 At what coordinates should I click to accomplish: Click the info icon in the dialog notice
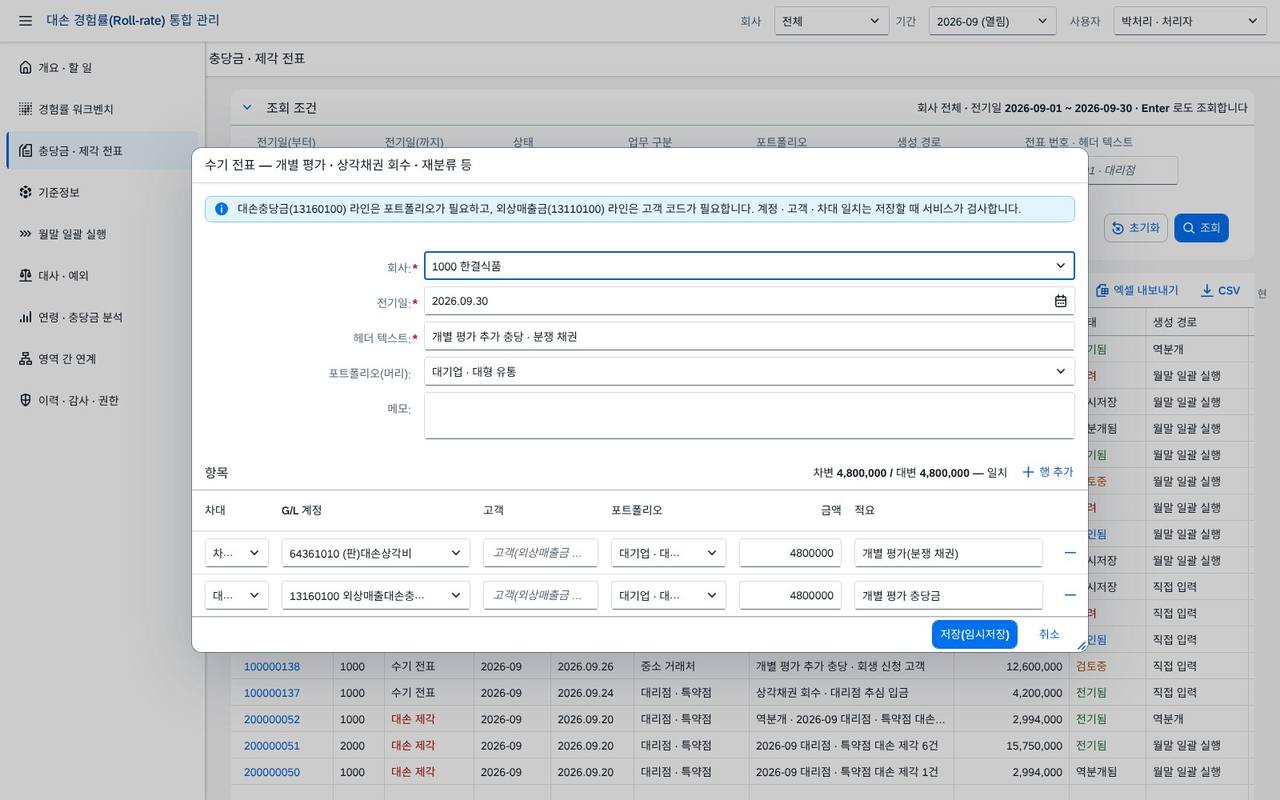pos(221,209)
